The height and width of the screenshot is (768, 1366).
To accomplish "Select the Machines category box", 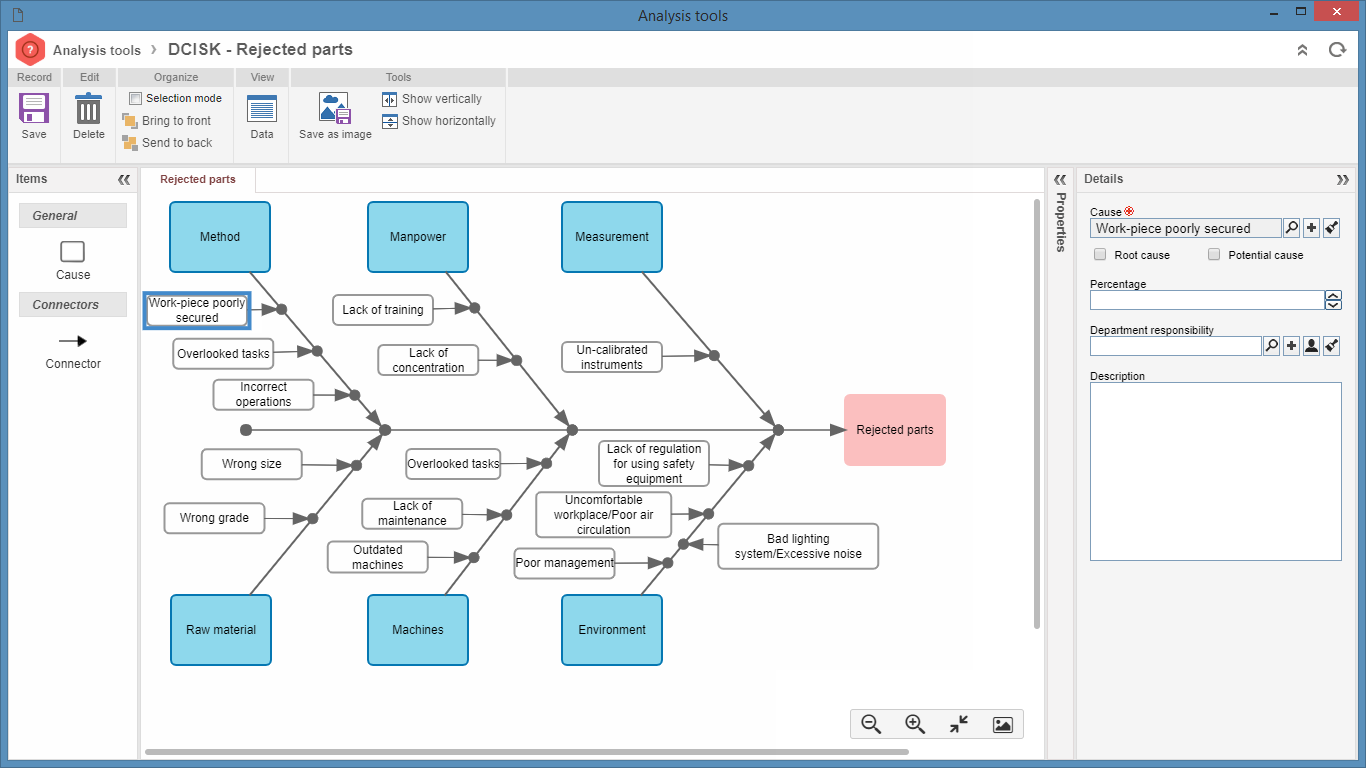I will (418, 630).
